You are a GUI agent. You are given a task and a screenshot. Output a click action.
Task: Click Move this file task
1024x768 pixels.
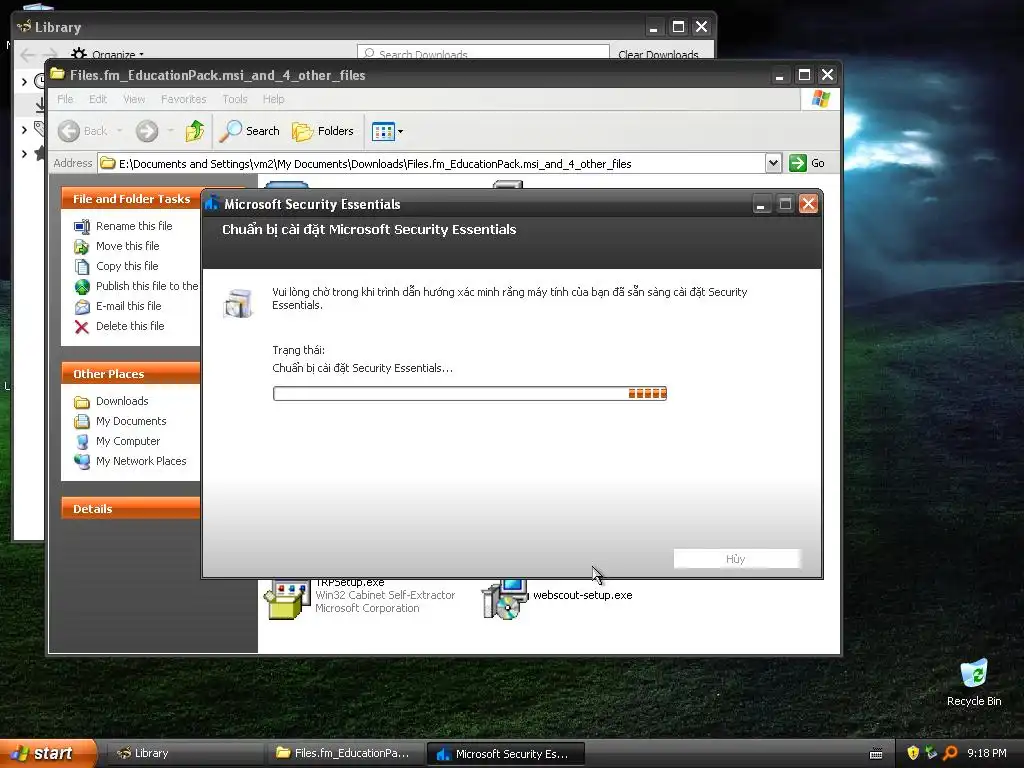coord(127,246)
